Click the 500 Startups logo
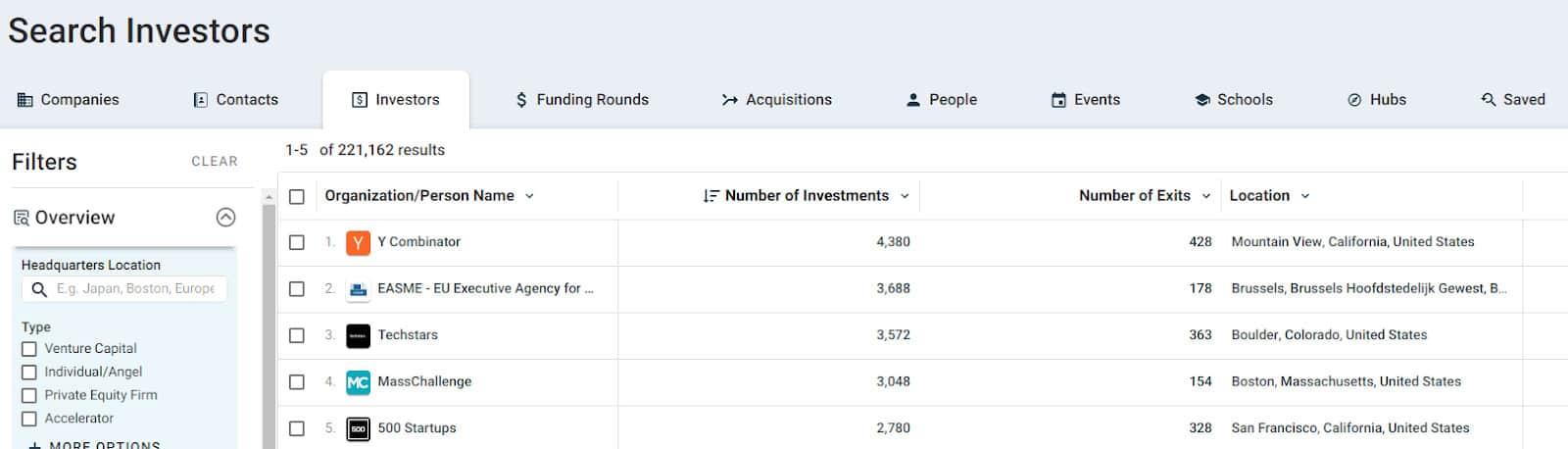Image resolution: width=1568 pixels, height=449 pixels. tap(358, 428)
